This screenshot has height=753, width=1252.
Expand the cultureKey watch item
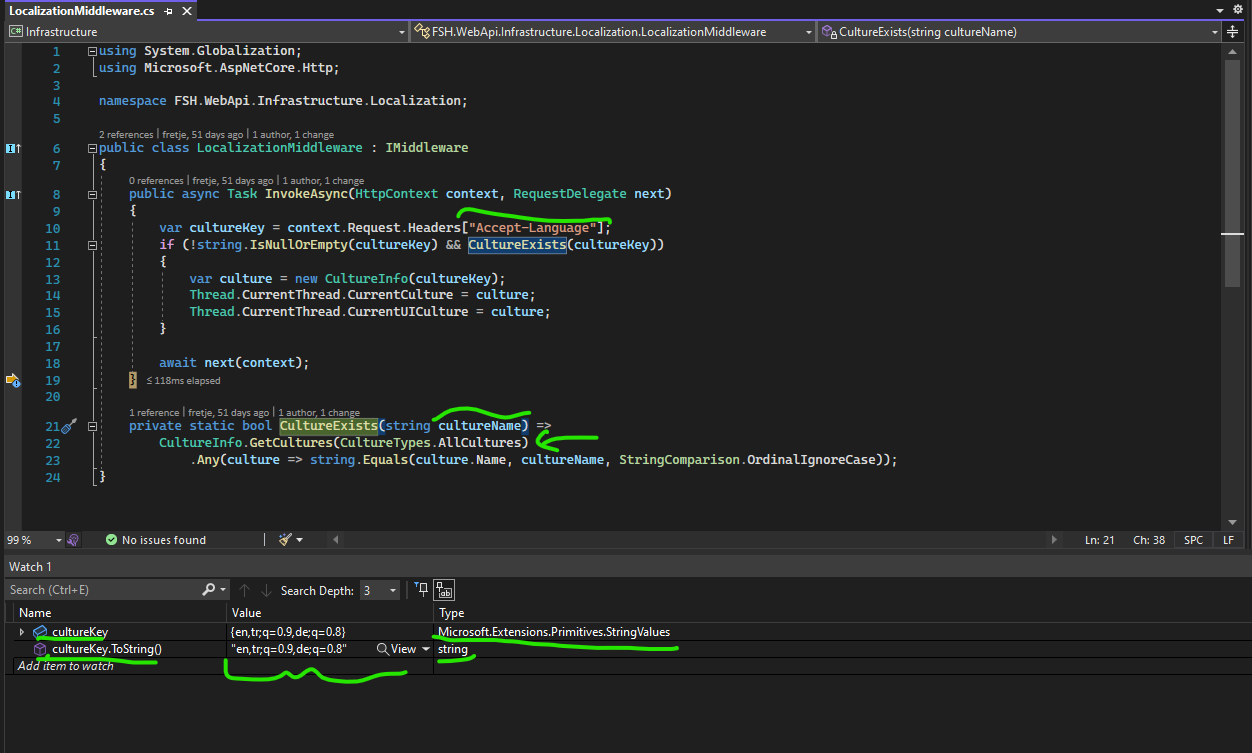pyautogui.click(x=22, y=632)
